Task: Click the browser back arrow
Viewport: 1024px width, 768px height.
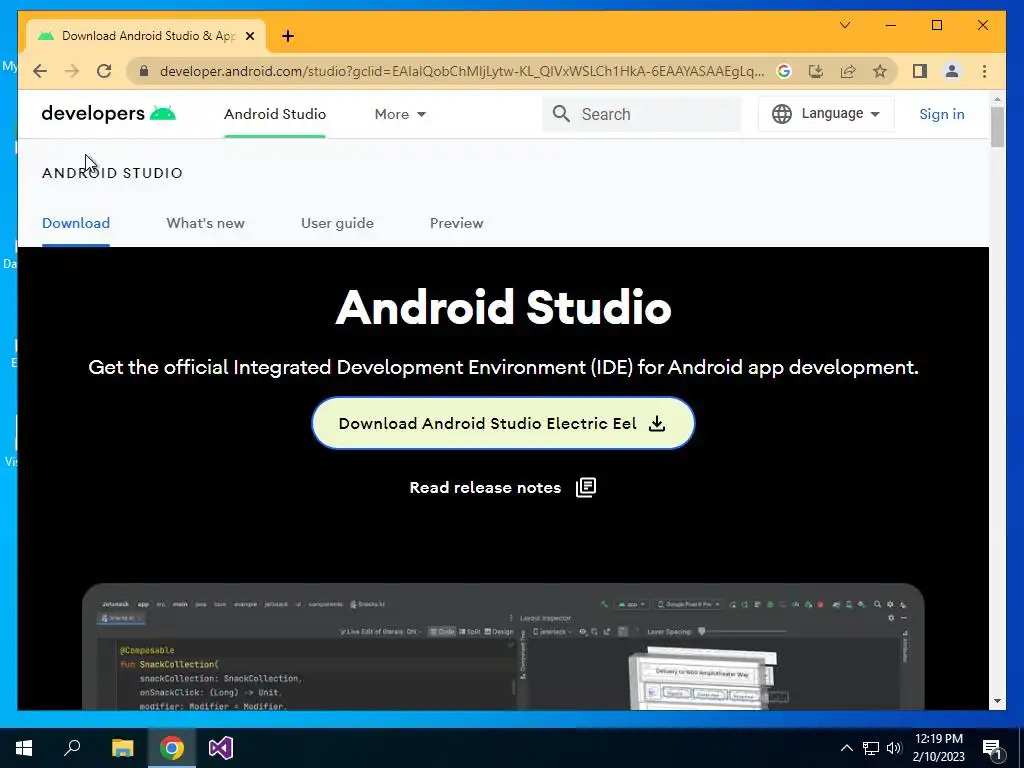Action: click(x=40, y=71)
